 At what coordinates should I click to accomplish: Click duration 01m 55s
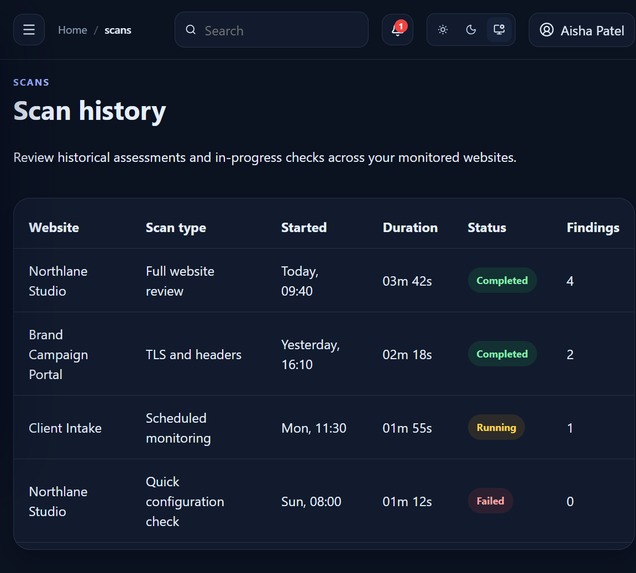coord(407,428)
